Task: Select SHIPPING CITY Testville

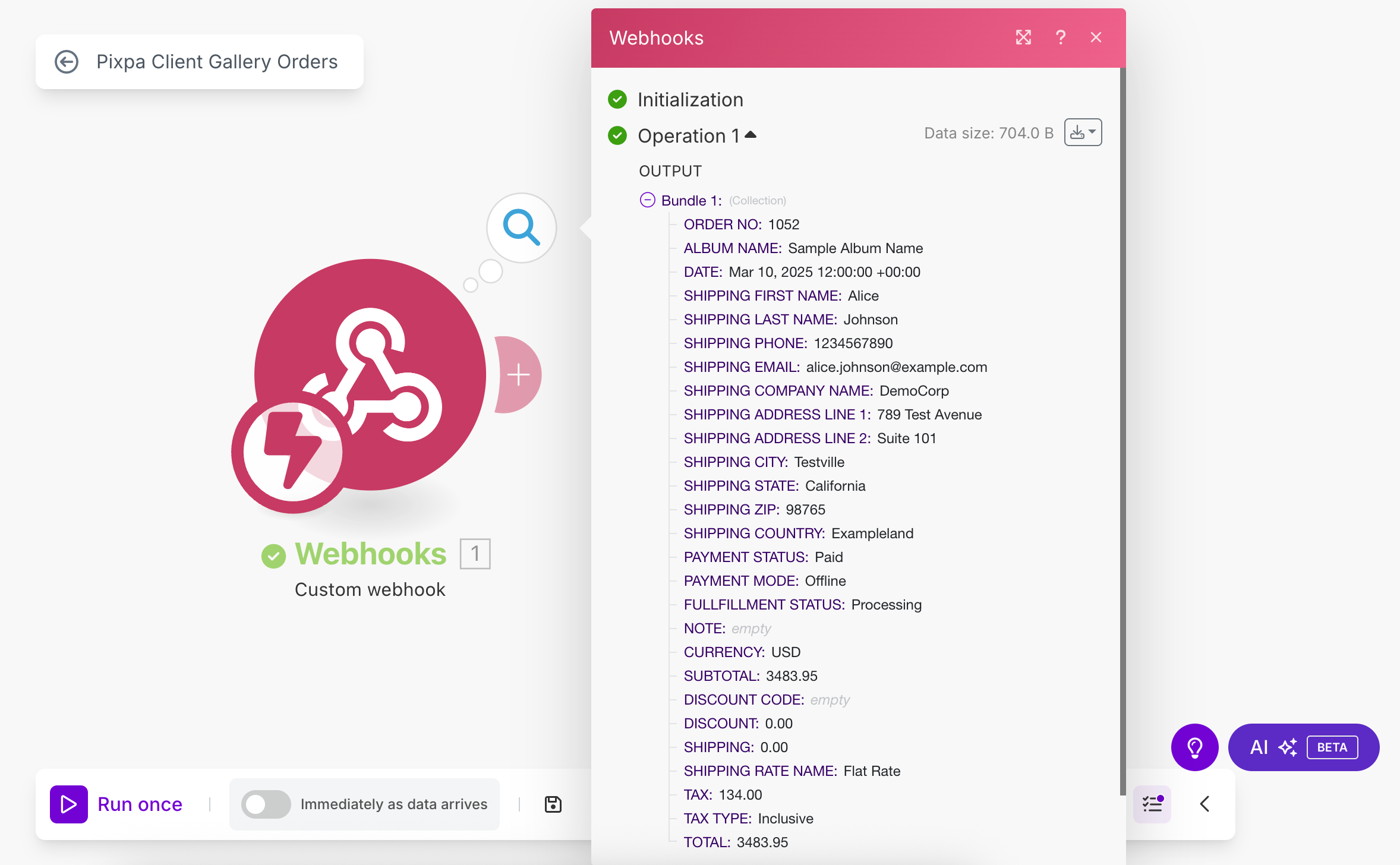Action: click(764, 462)
